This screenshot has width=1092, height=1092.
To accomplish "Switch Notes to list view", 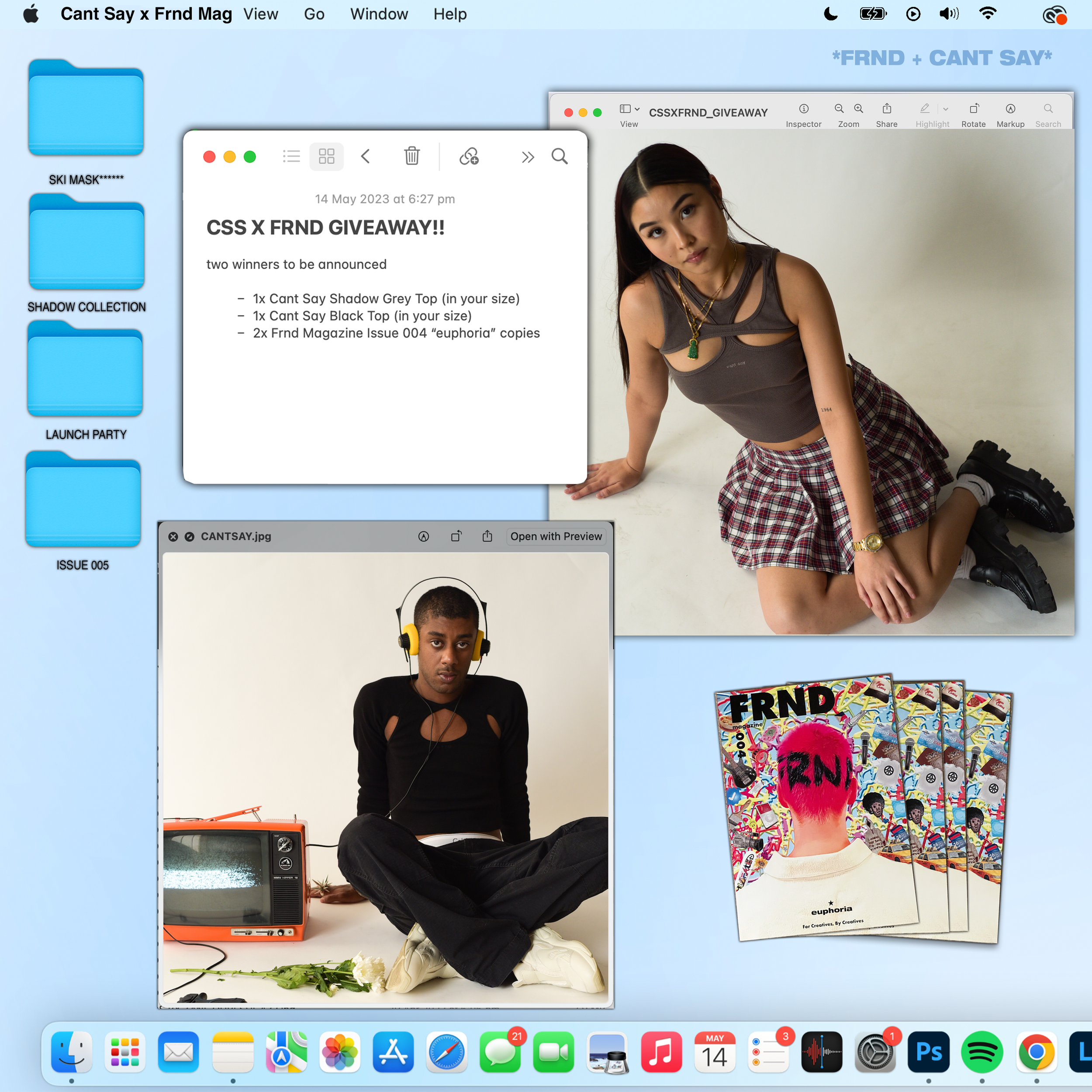I will point(291,156).
